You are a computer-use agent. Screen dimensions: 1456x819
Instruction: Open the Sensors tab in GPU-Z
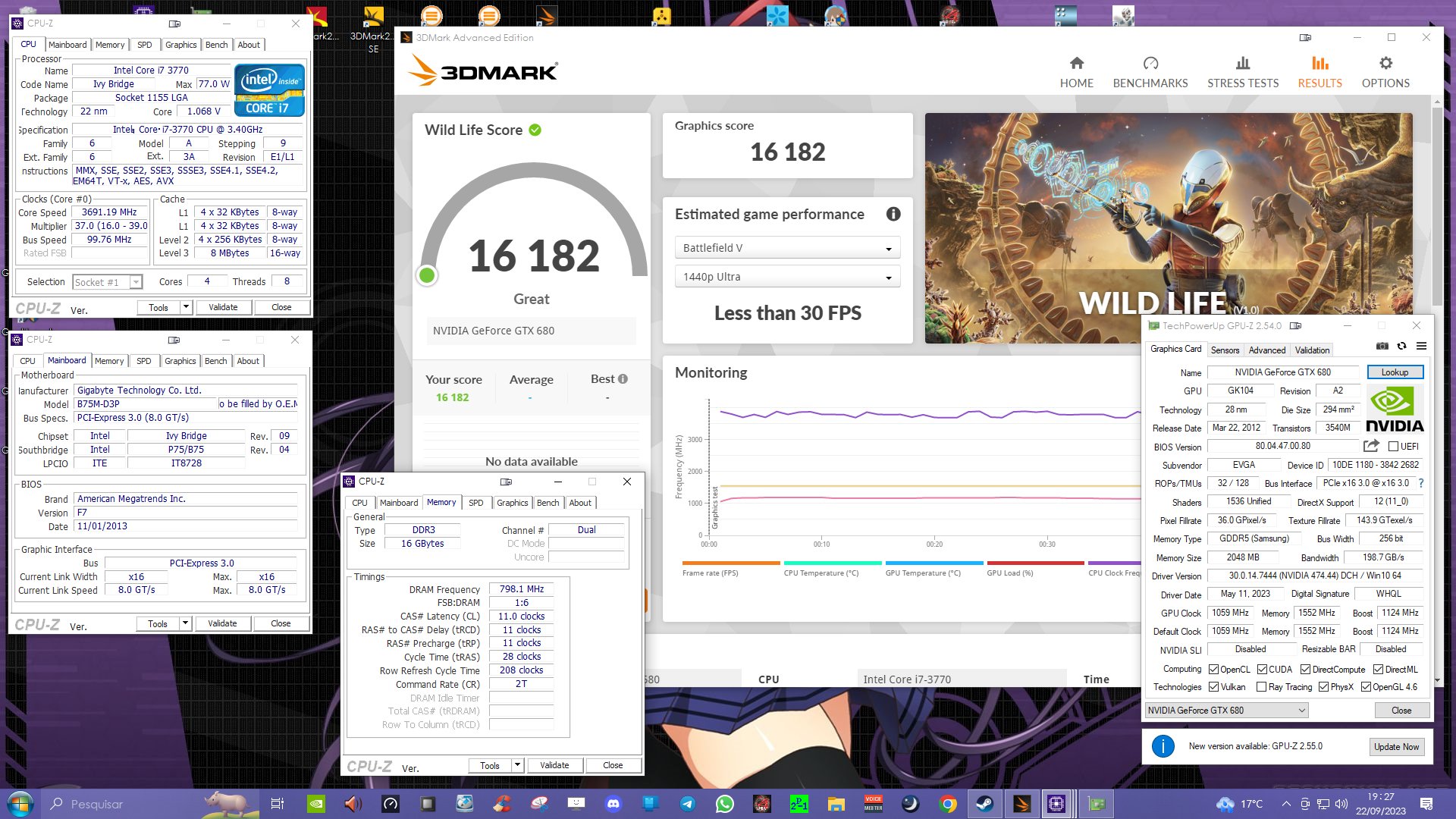1225,350
